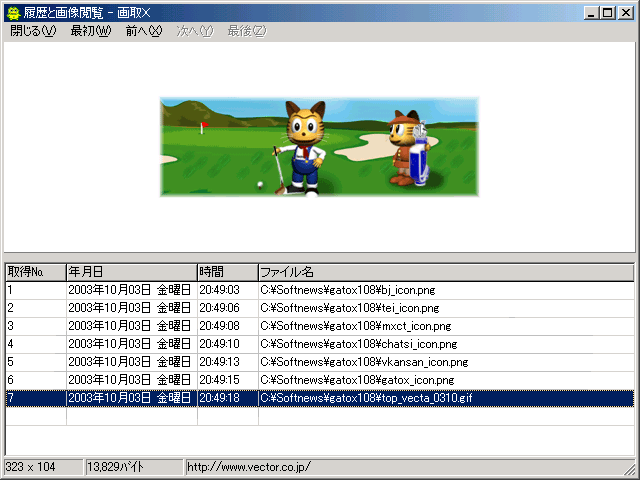The height and width of the screenshot is (480, 640).
Task: Click the 13,829バイト status bar entry
Action: click(x=134, y=467)
